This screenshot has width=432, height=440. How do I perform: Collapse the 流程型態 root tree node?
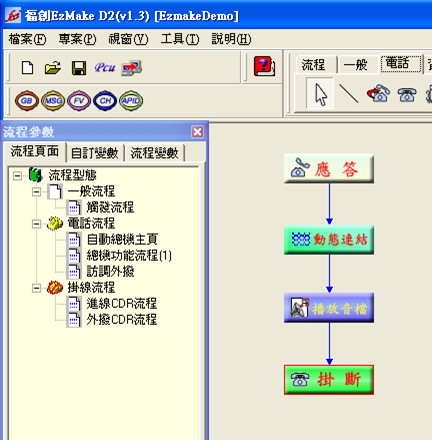coord(17,175)
